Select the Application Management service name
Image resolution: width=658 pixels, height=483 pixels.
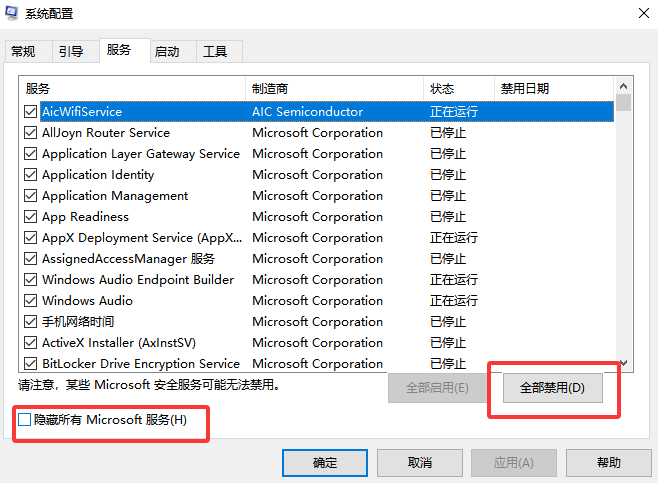(x=115, y=196)
